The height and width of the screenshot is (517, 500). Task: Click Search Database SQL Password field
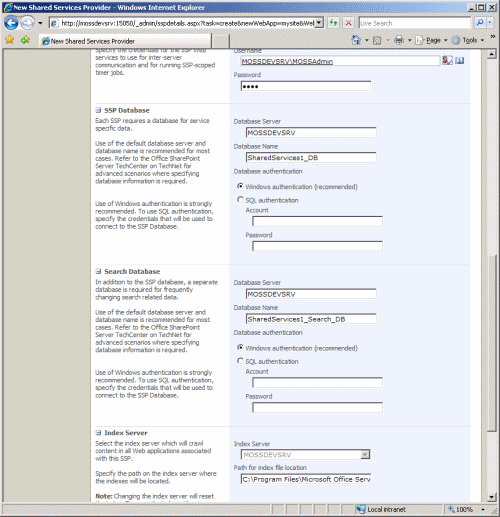coord(317,408)
